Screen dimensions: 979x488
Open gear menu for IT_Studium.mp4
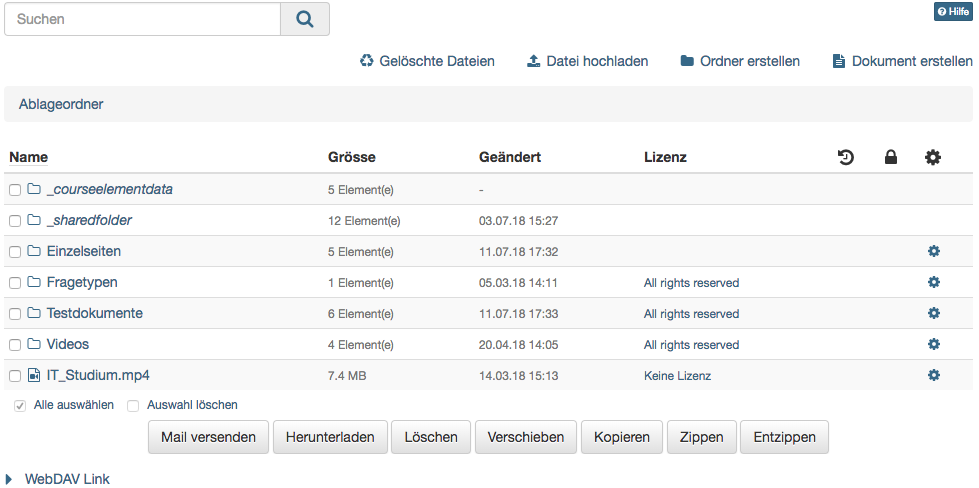(x=933, y=375)
